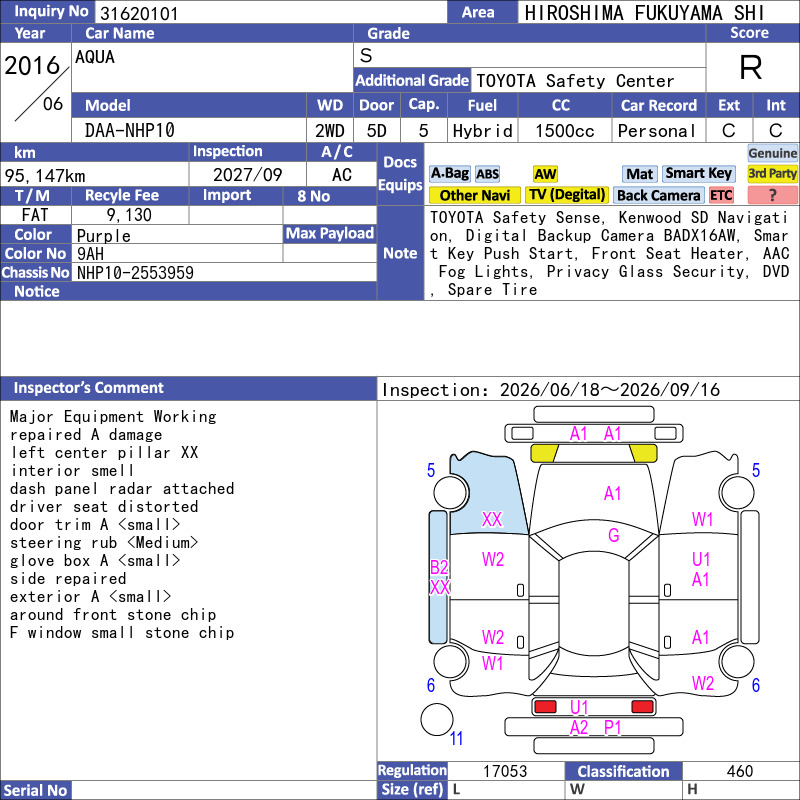This screenshot has width=800, height=800.
Task: Select the comment 'driver seat distorted'
Action: (104, 507)
